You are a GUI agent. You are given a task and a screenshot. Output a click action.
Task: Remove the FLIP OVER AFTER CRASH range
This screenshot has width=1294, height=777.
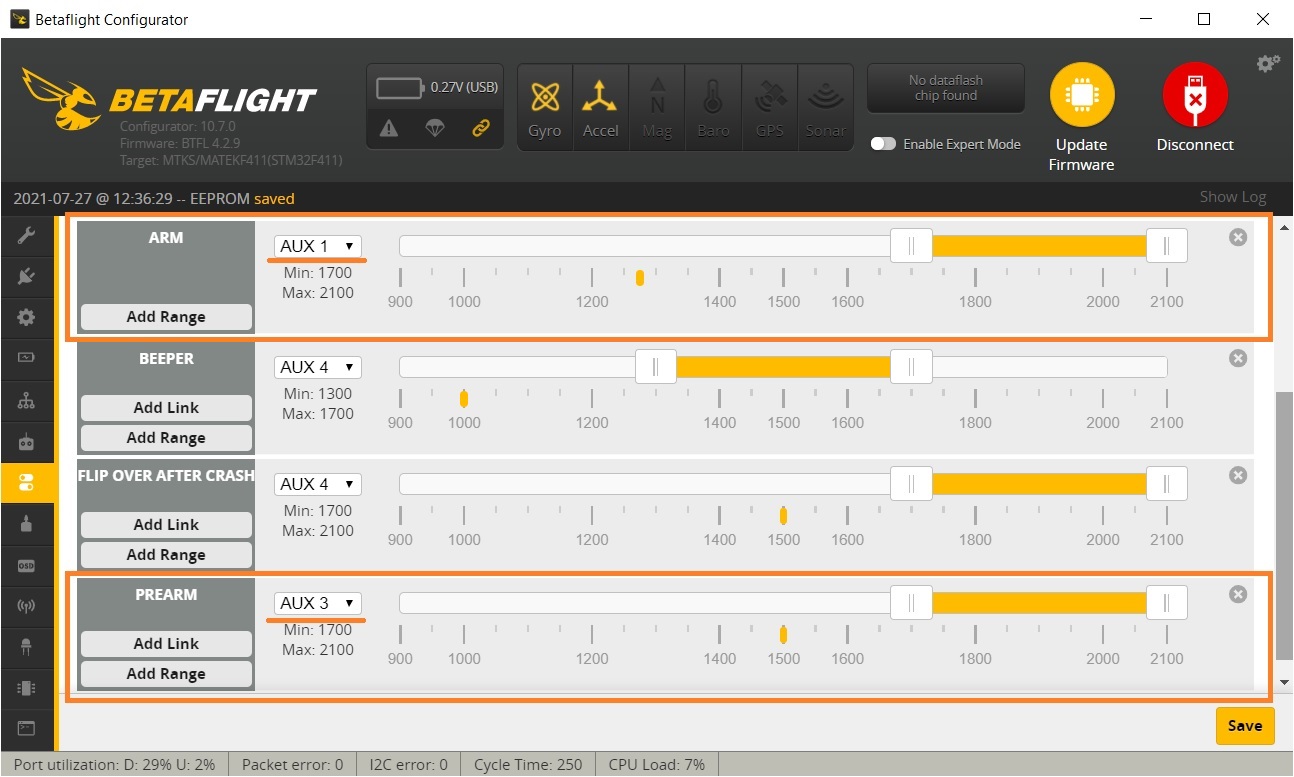click(x=1238, y=475)
